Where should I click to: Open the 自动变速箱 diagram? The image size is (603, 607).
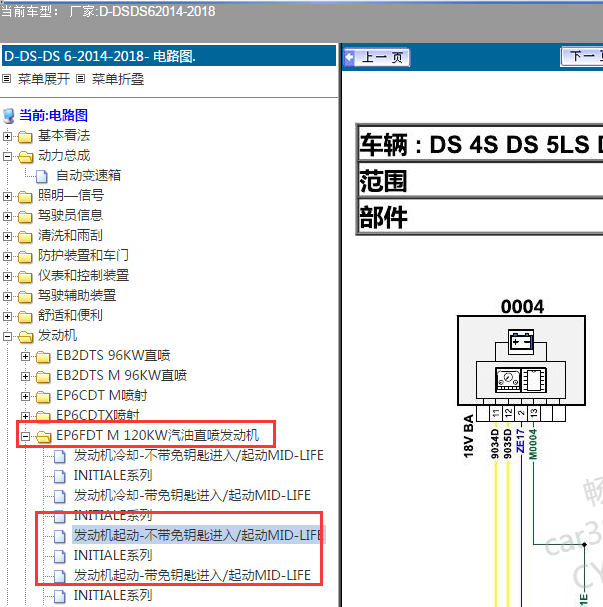coord(88,176)
